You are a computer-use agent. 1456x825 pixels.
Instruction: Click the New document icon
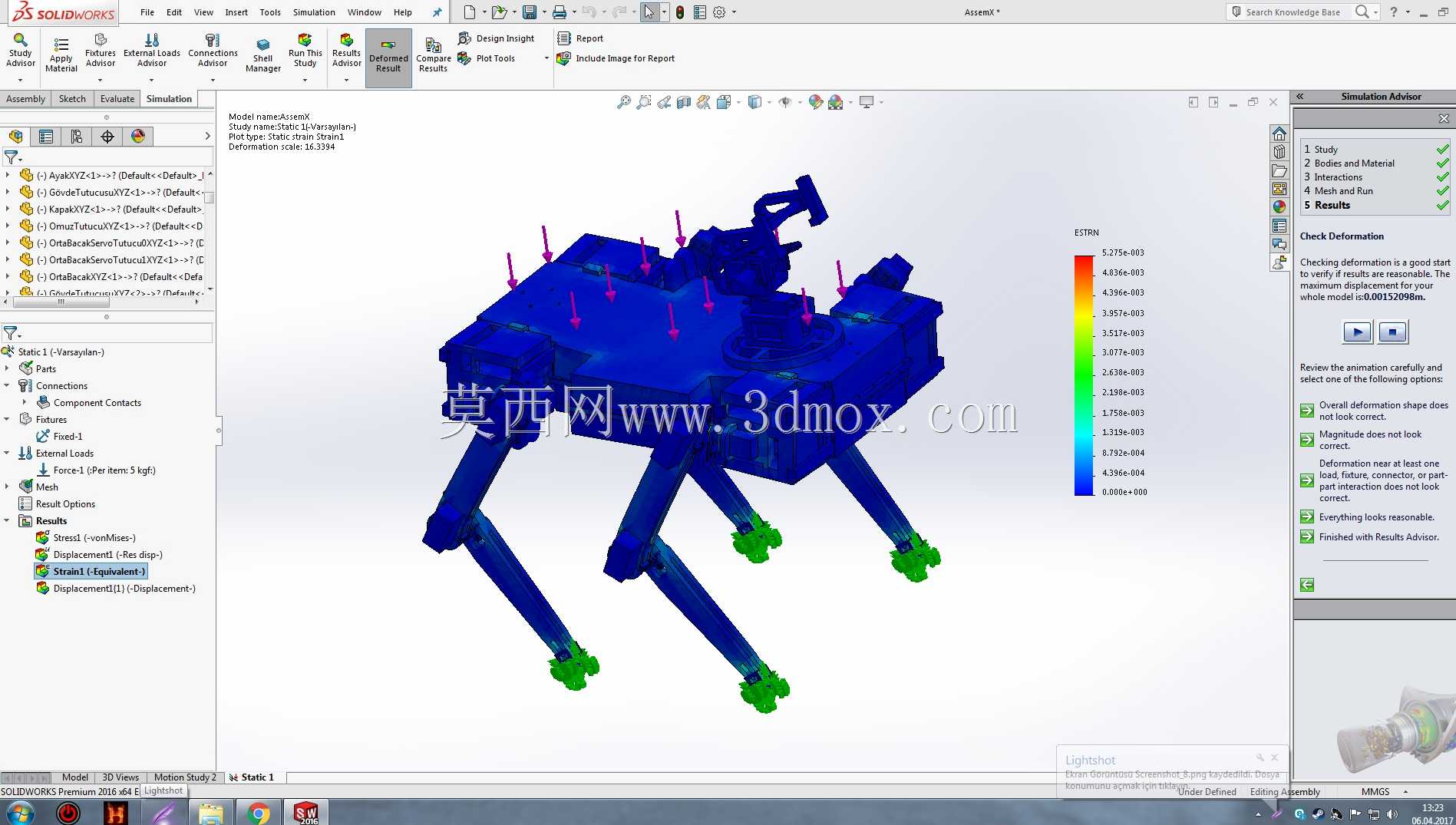tap(470, 12)
